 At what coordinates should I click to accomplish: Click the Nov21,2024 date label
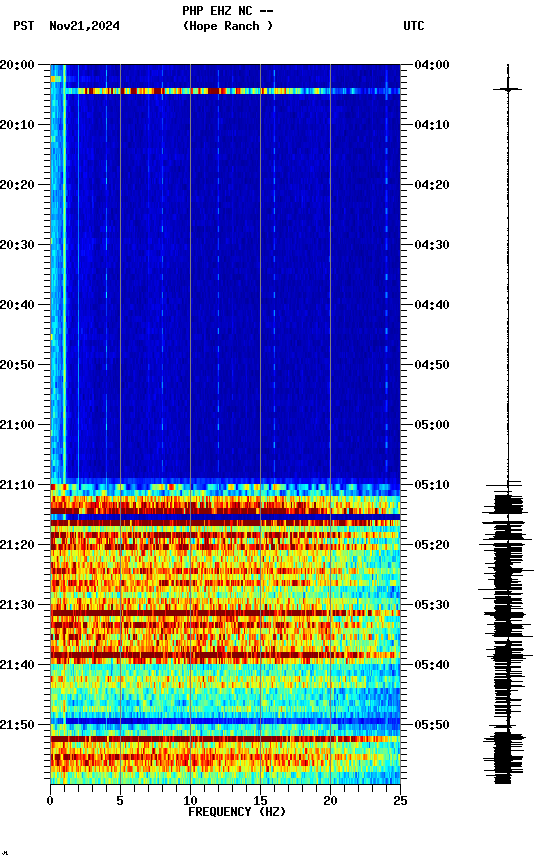pyautogui.click(x=84, y=26)
